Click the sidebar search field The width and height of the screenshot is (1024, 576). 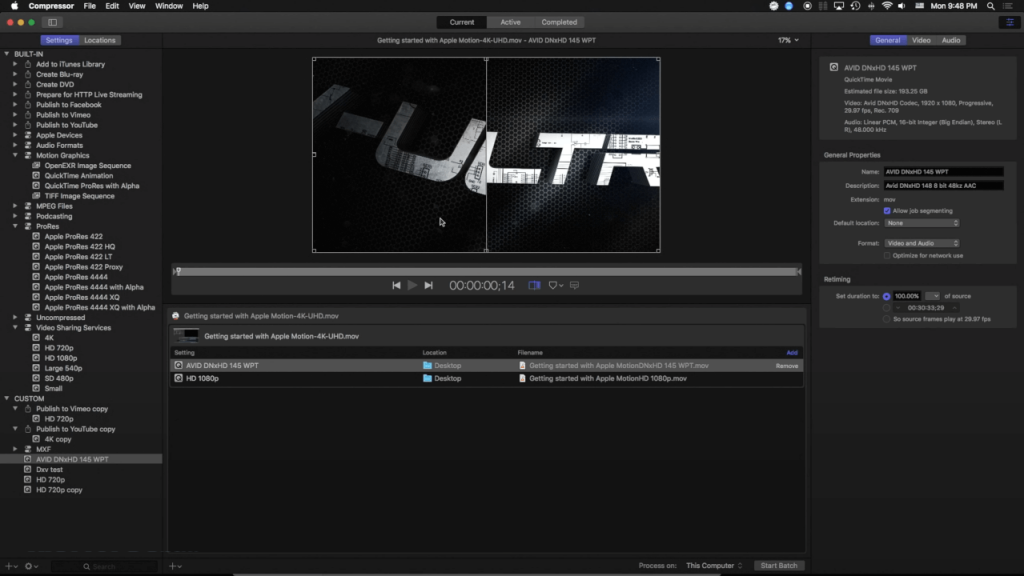click(x=104, y=566)
